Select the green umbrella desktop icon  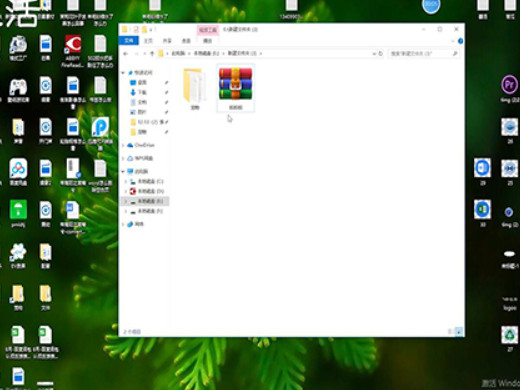coord(18,214)
